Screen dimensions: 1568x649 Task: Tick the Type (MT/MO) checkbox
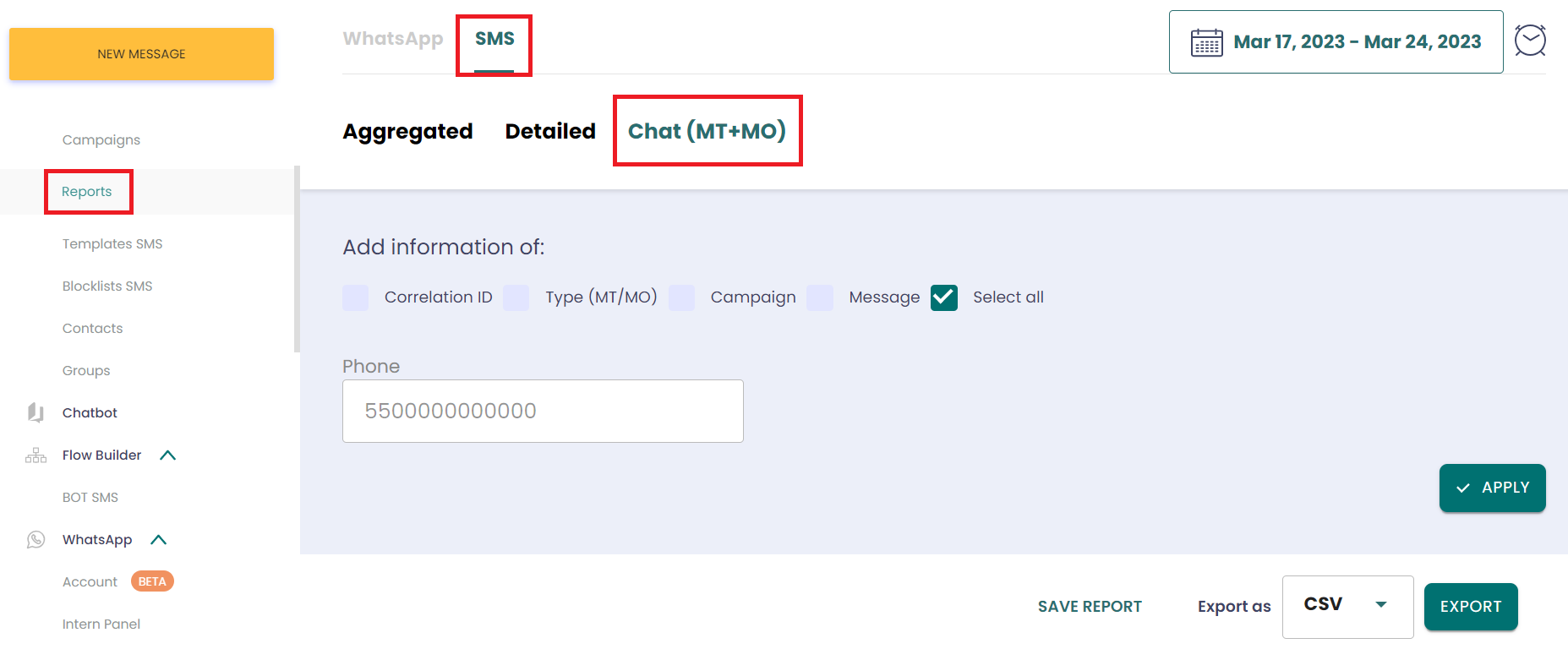(x=516, y=297)
